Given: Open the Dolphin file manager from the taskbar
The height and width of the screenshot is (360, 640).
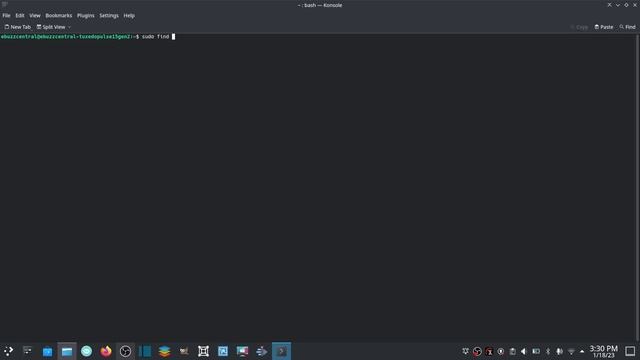Looking at the screenshot, I should [x=67, y=351].
